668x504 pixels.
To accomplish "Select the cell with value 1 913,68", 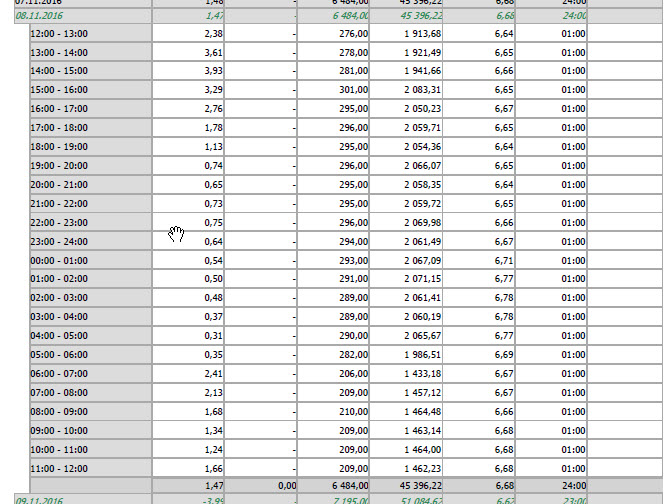I will (x=406, y=34).
